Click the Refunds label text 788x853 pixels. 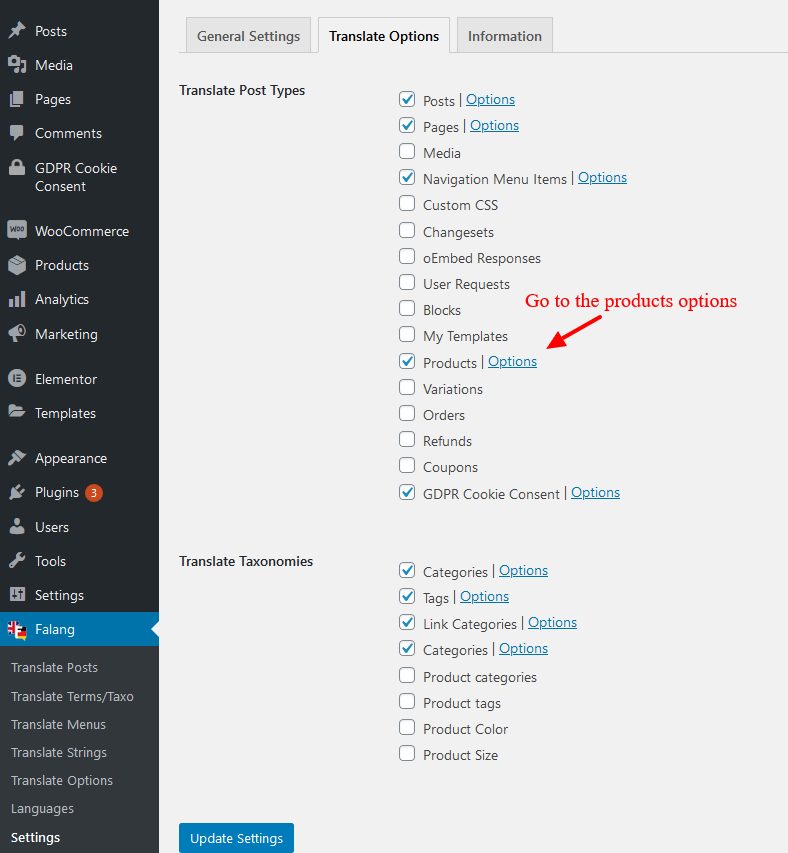coord(448,441)
